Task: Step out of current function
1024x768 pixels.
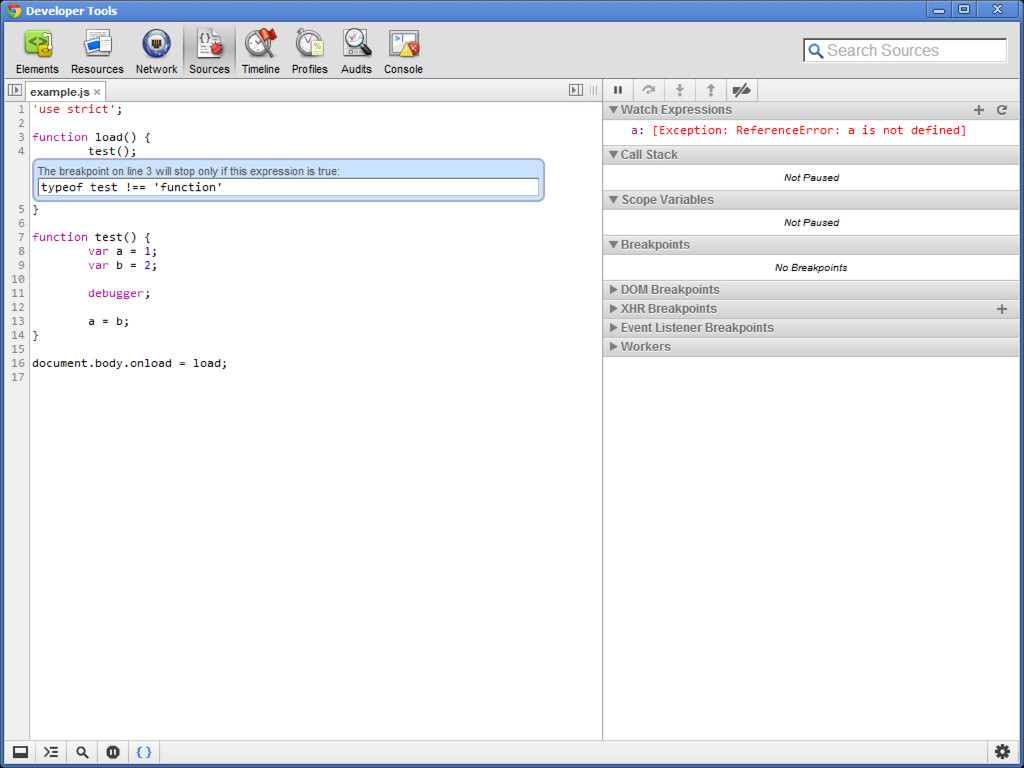Action: 711,90
